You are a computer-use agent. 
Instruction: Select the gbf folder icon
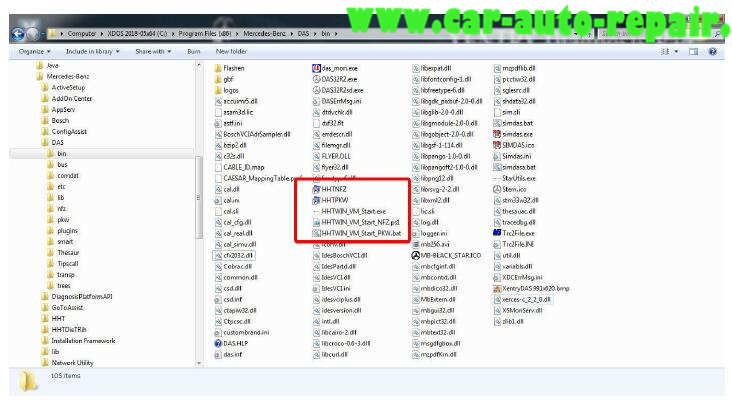pos(218,79)
